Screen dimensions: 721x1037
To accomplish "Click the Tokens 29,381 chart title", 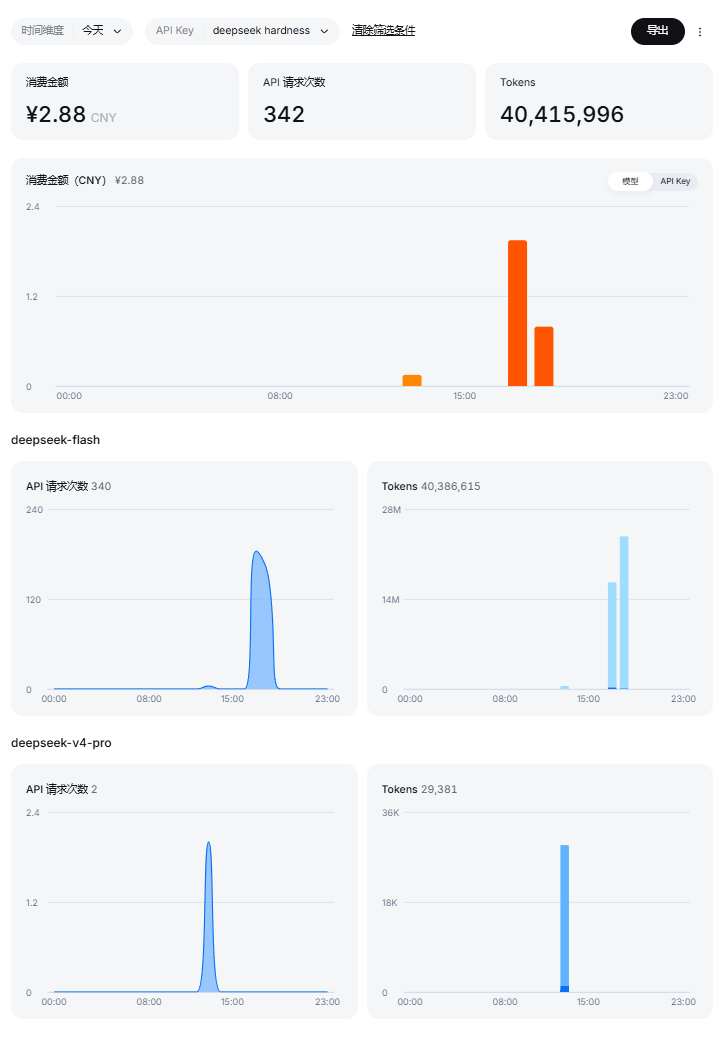I will point(419,789).
